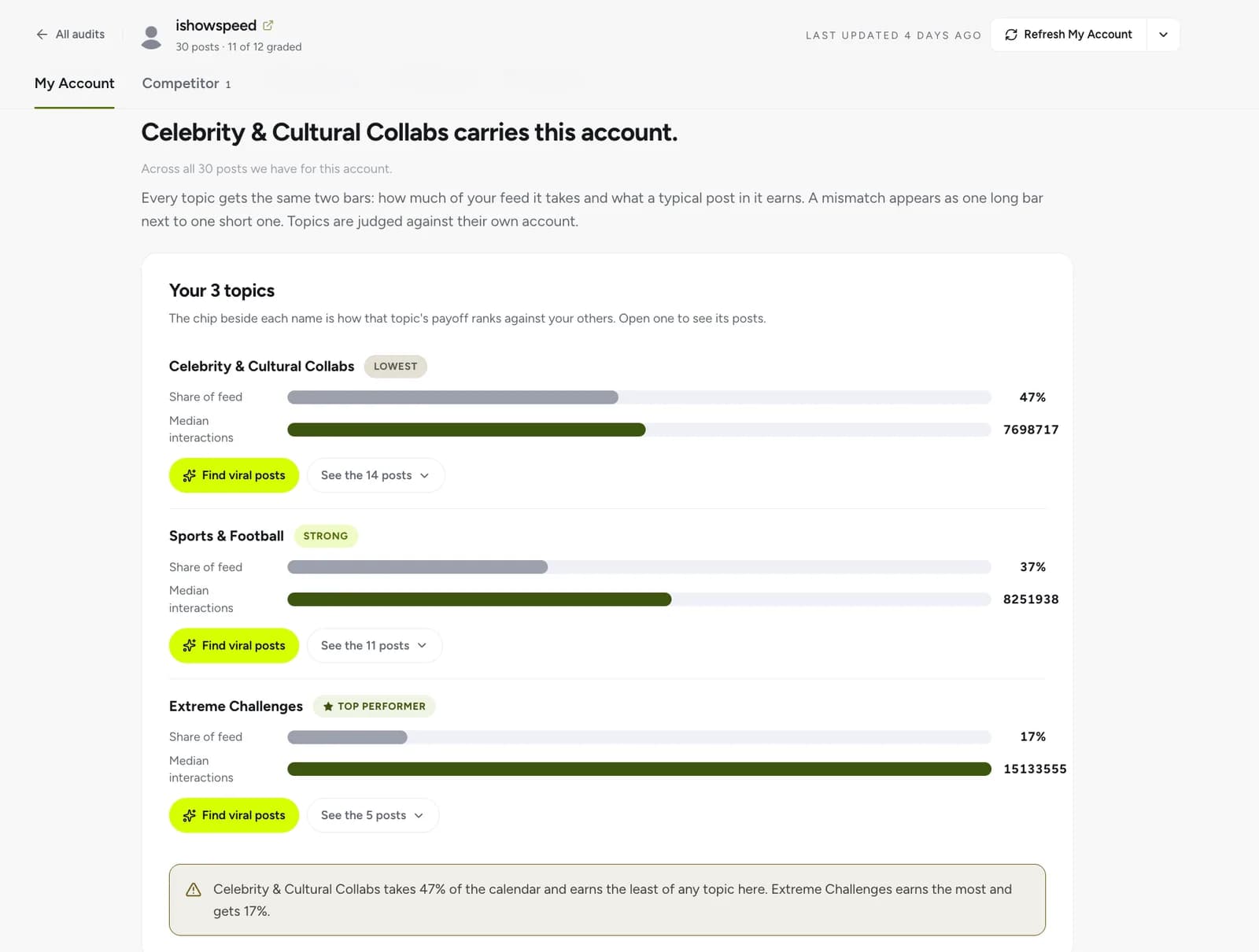Expand See the 11 posts

(375, 645)
